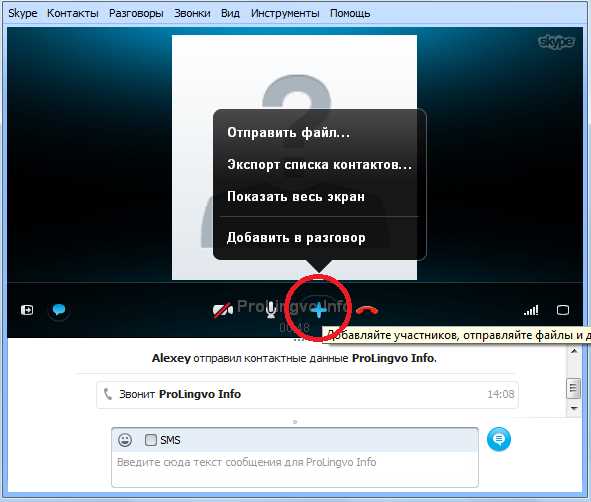Enable the SMS checkbox
This screenshot has height=502, width=591.
pyautogui.click(x=151, y=440)
